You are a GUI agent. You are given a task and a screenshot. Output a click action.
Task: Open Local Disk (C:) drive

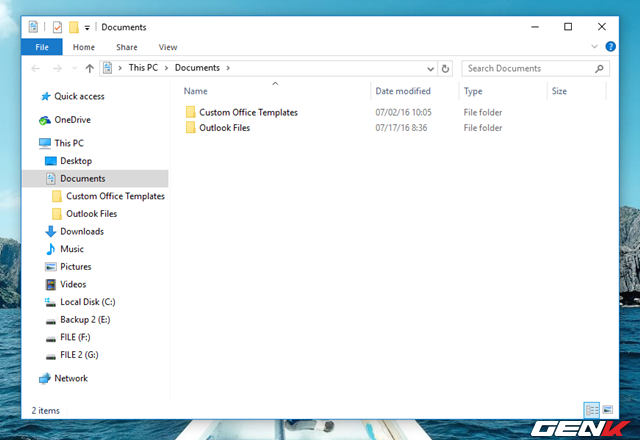point(87,302)
